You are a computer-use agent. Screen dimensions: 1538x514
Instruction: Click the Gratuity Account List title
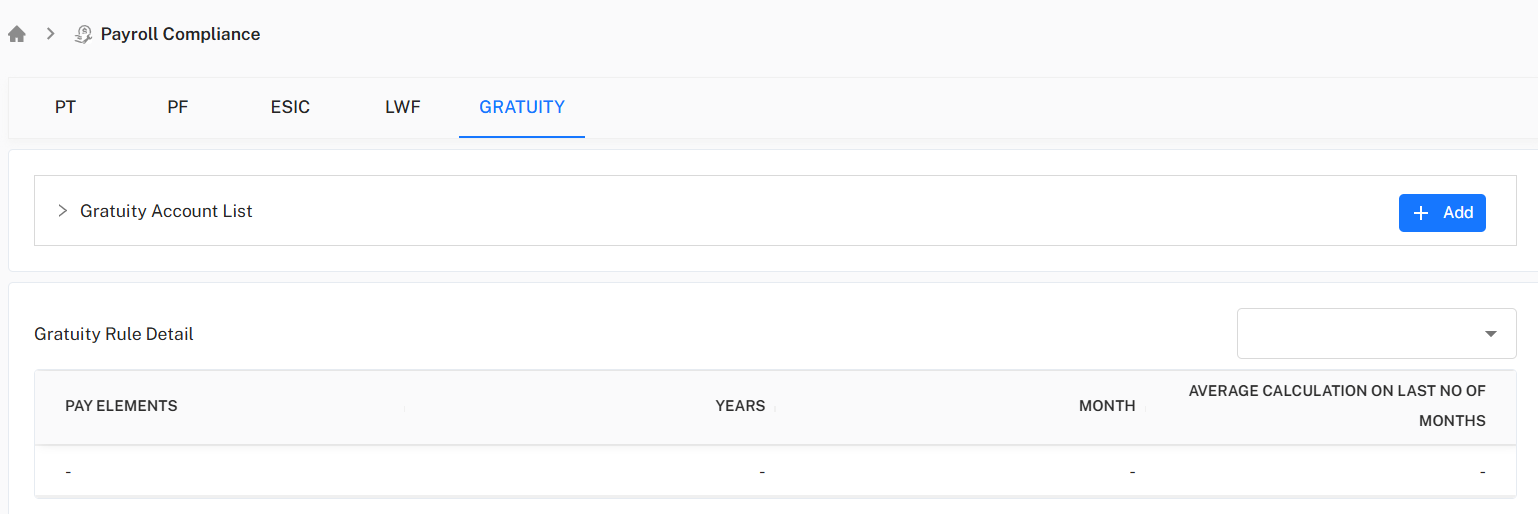coord(166,211)
